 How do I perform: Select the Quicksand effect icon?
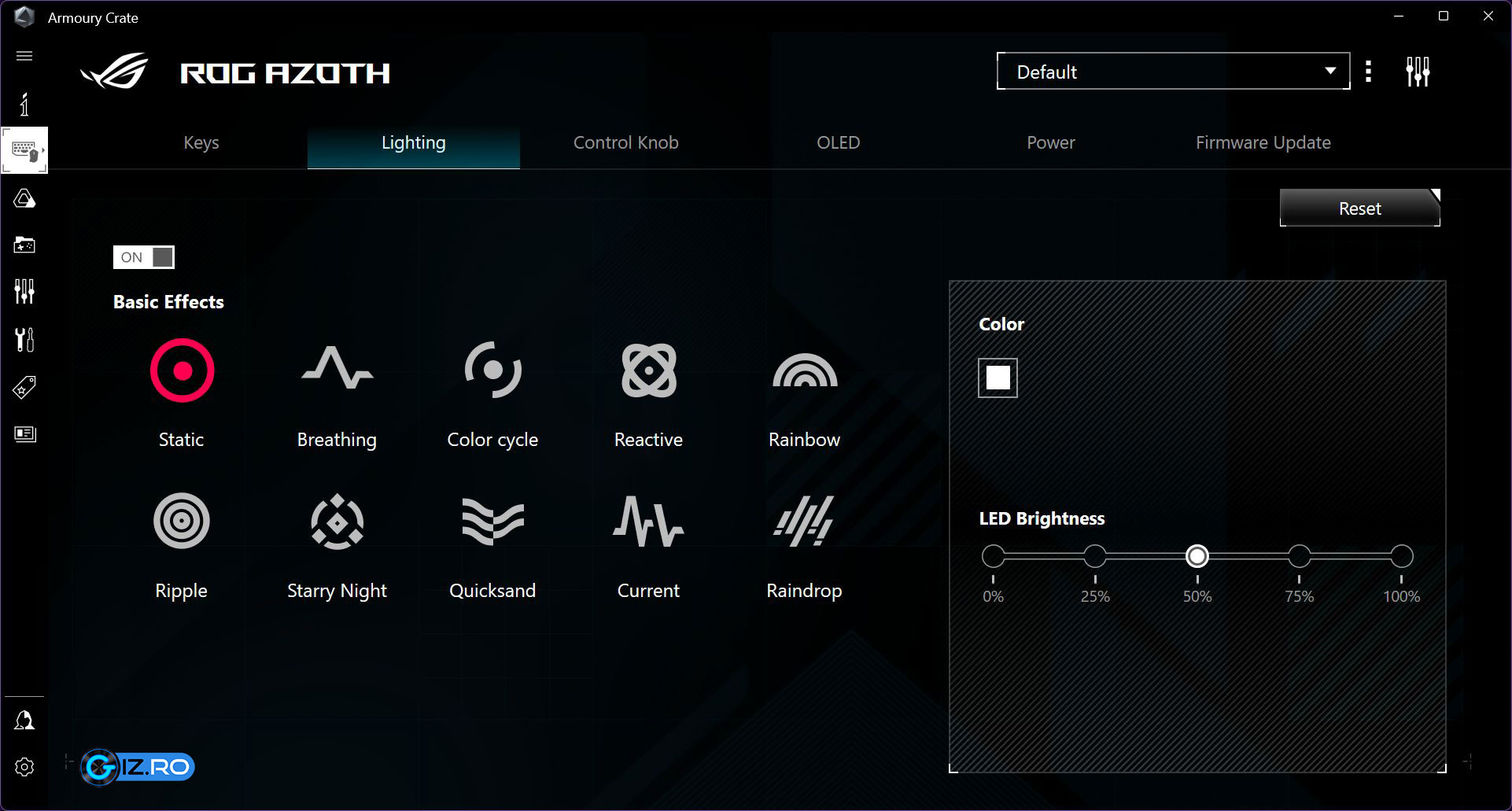(492, 521)
